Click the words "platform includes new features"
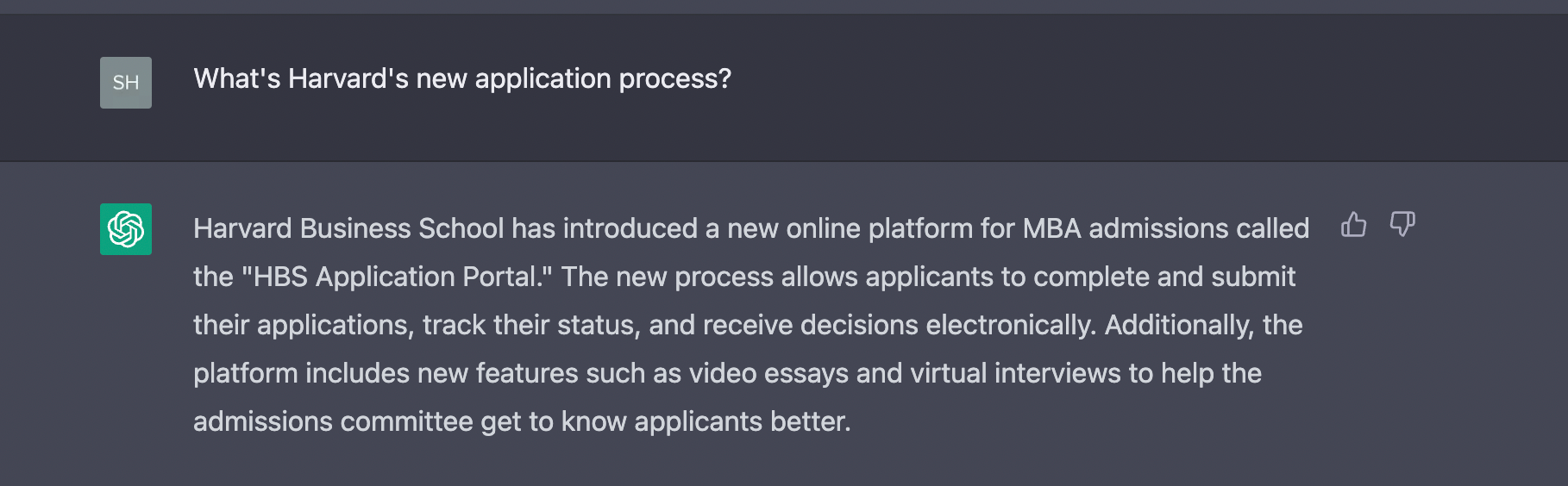 click(386, 373)
